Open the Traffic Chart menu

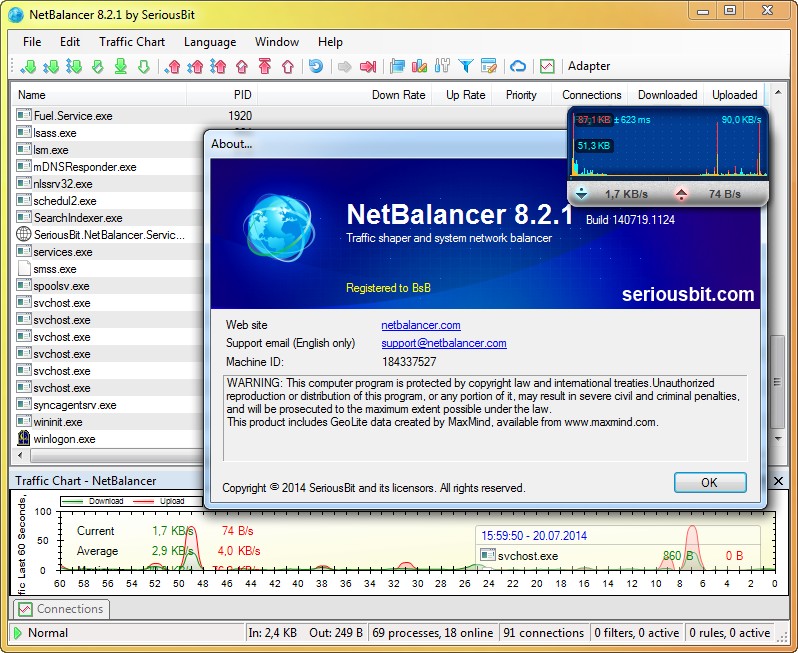click(132, 42)
